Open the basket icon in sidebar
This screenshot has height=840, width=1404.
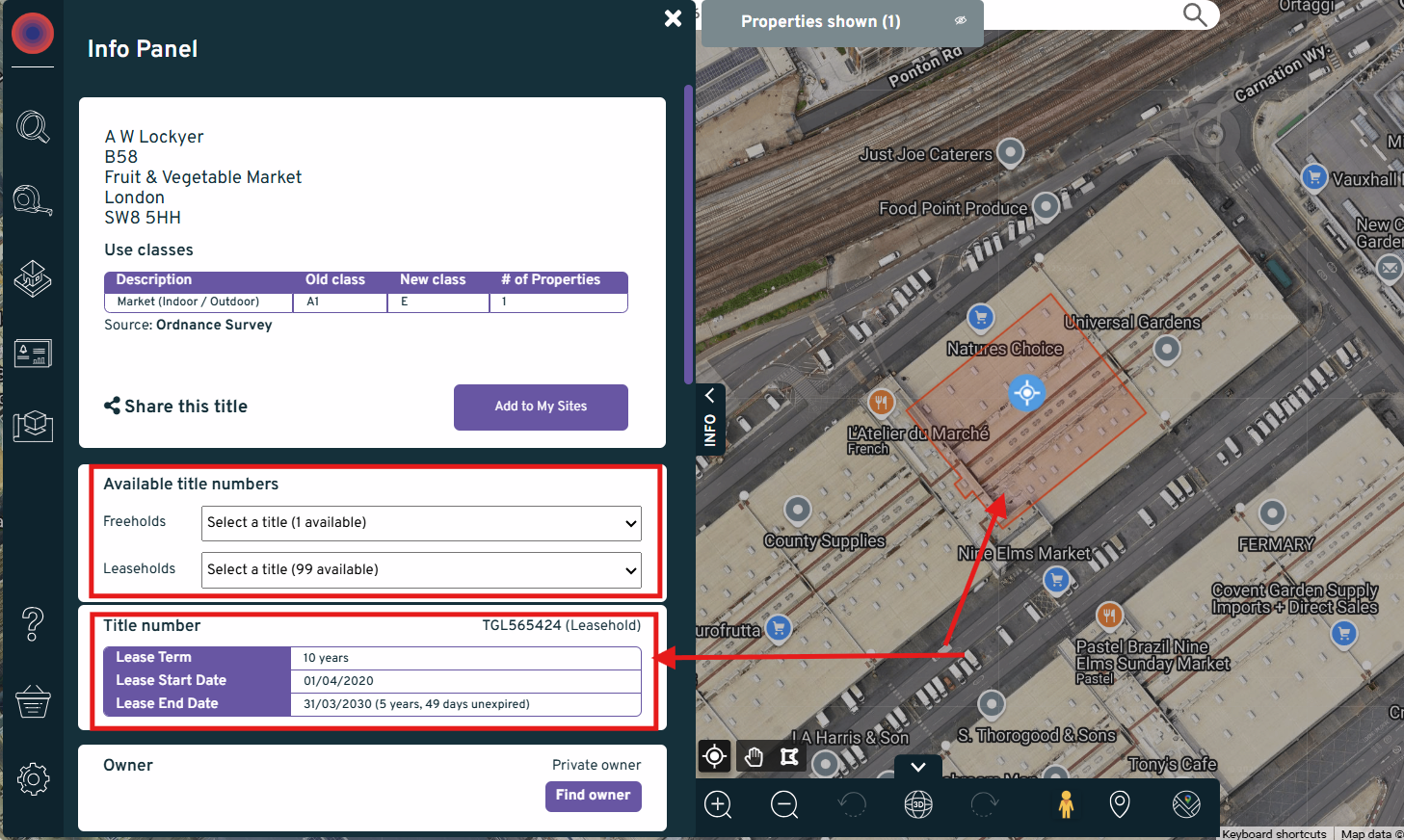point(33,701)
